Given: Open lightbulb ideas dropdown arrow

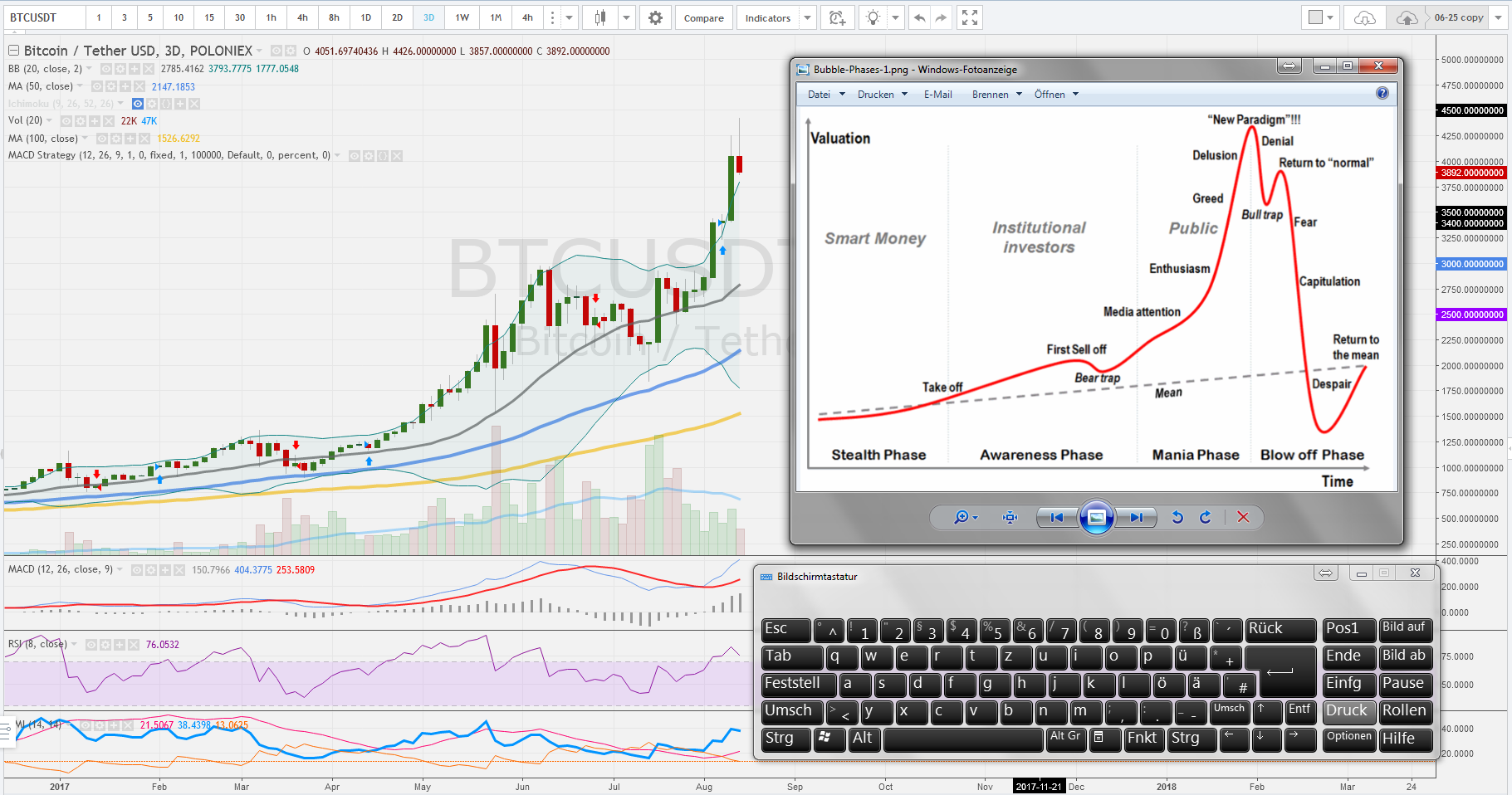Looking at the screenshot, I should pos(895,17).
